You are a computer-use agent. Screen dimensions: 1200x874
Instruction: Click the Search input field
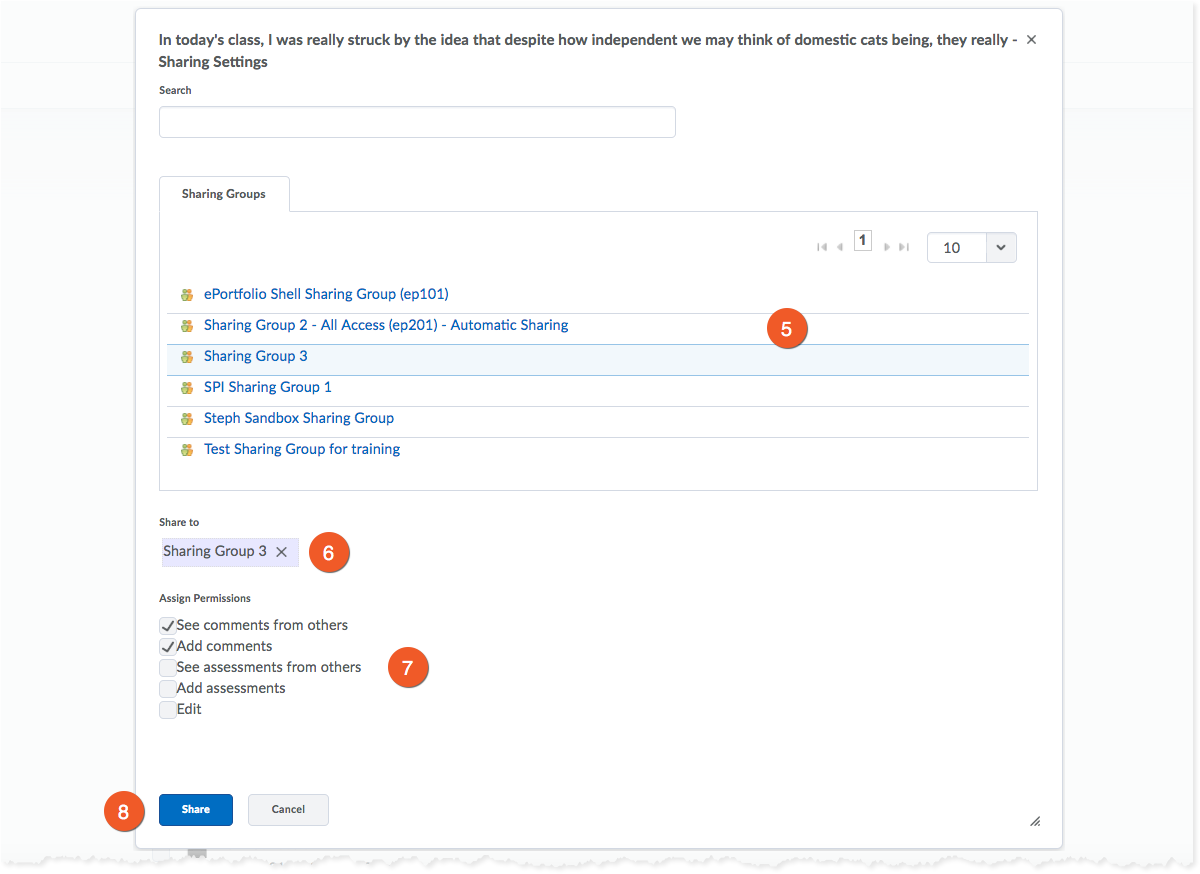coord(417,122)
